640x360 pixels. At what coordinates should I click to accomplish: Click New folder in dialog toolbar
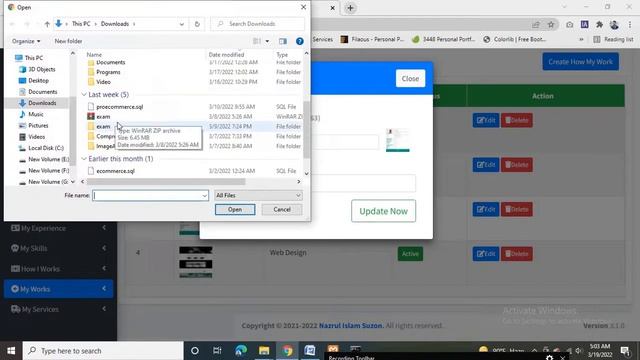click(x=68, y=41)
